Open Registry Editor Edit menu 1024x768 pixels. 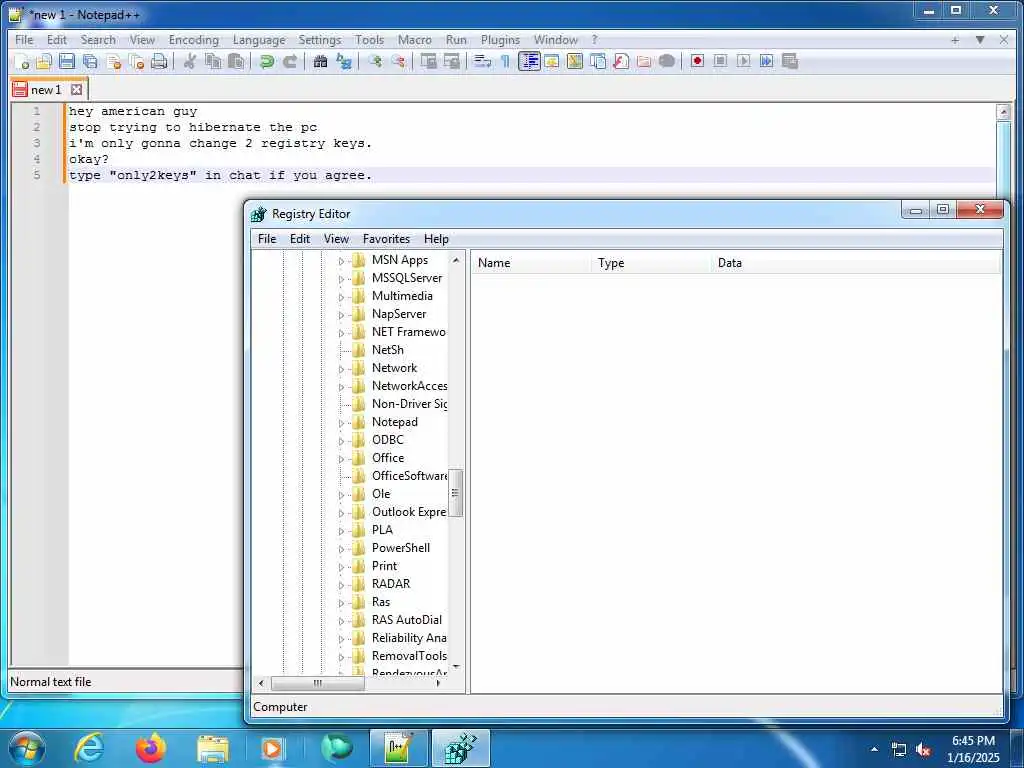pos(300,239)
